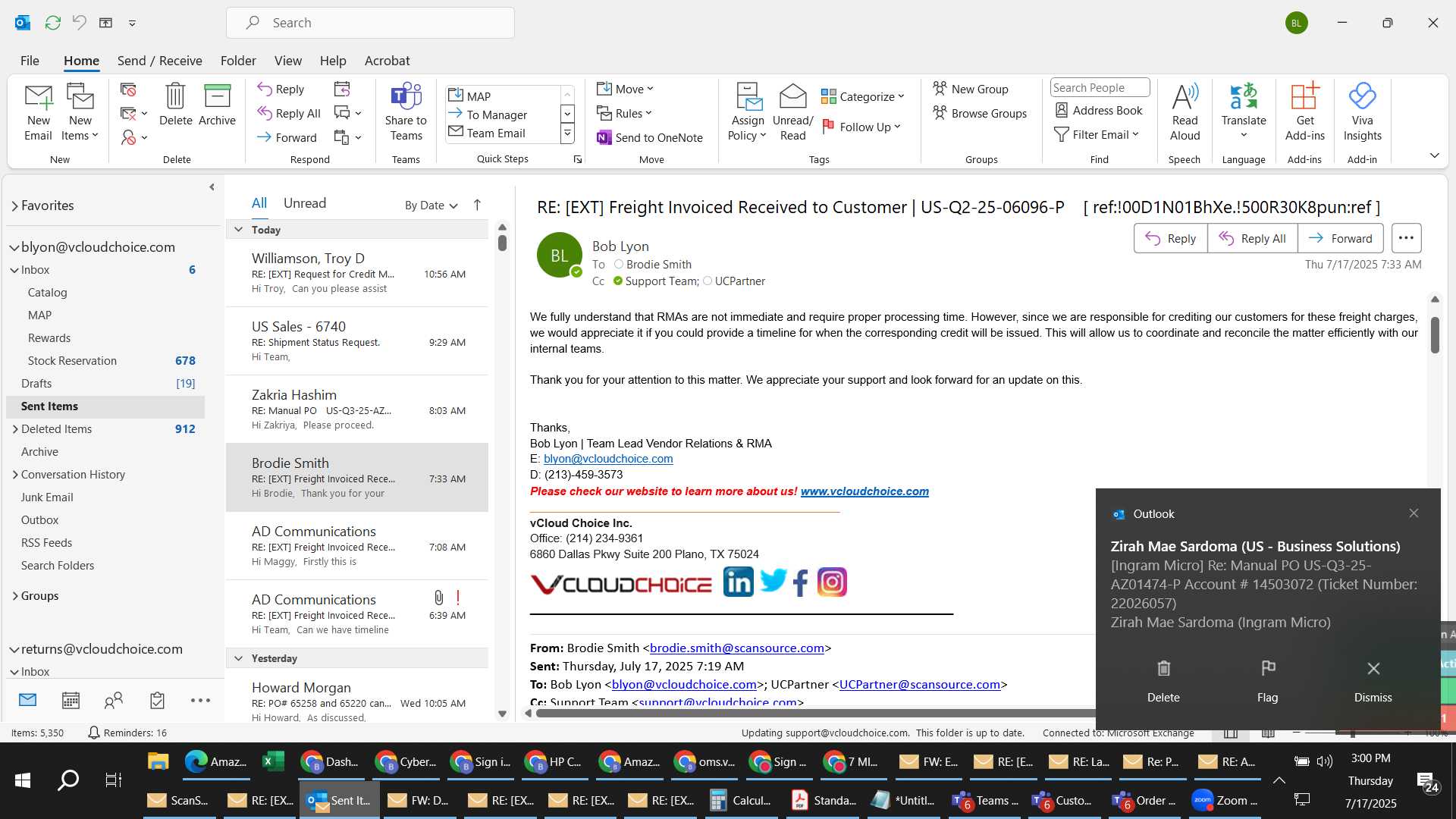Switch to the View tab
This screenshot has width=1456, height=819.
[287, 61]
